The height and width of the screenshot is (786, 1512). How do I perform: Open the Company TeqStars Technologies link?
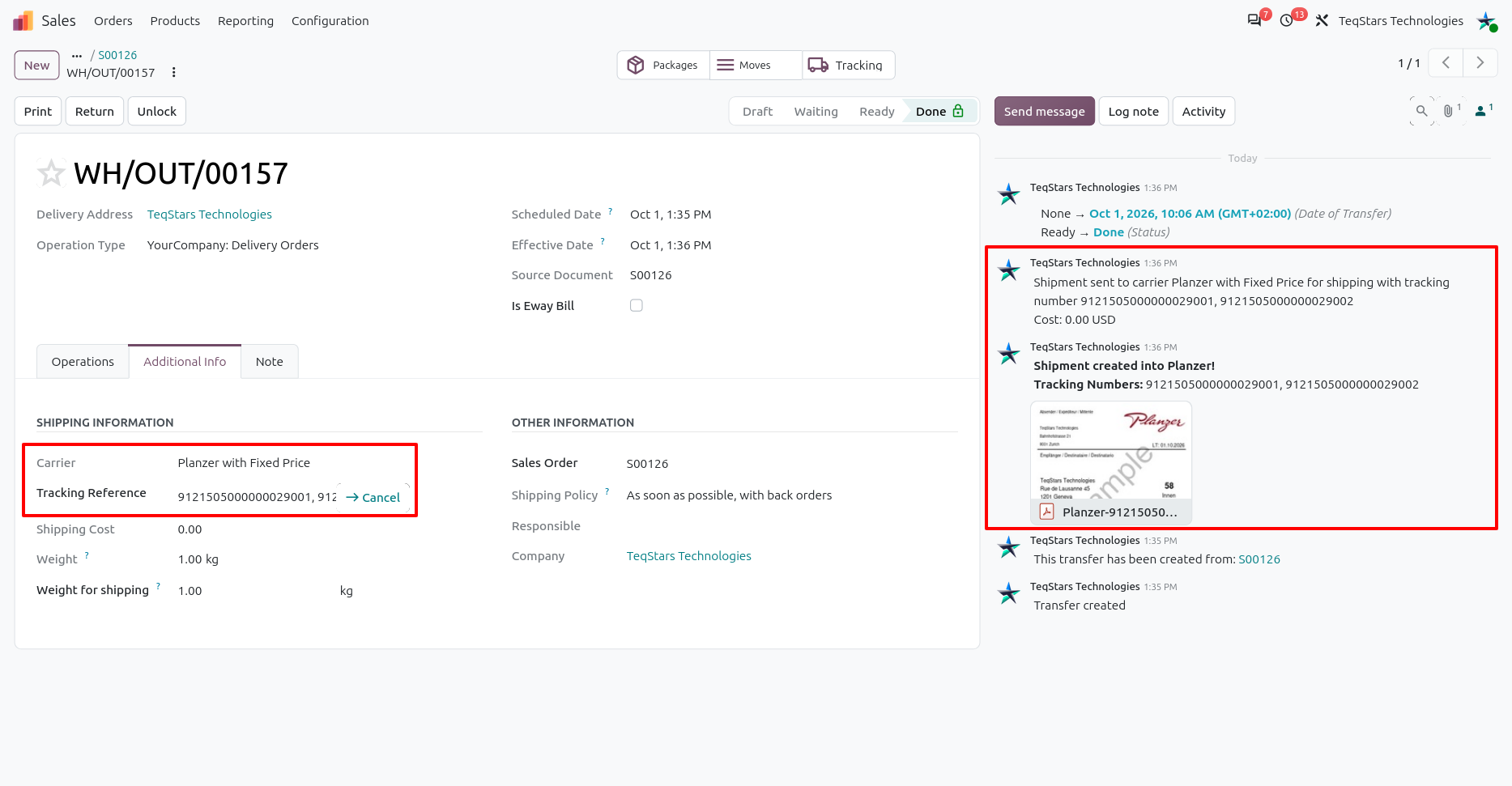[x=689, y=556]
